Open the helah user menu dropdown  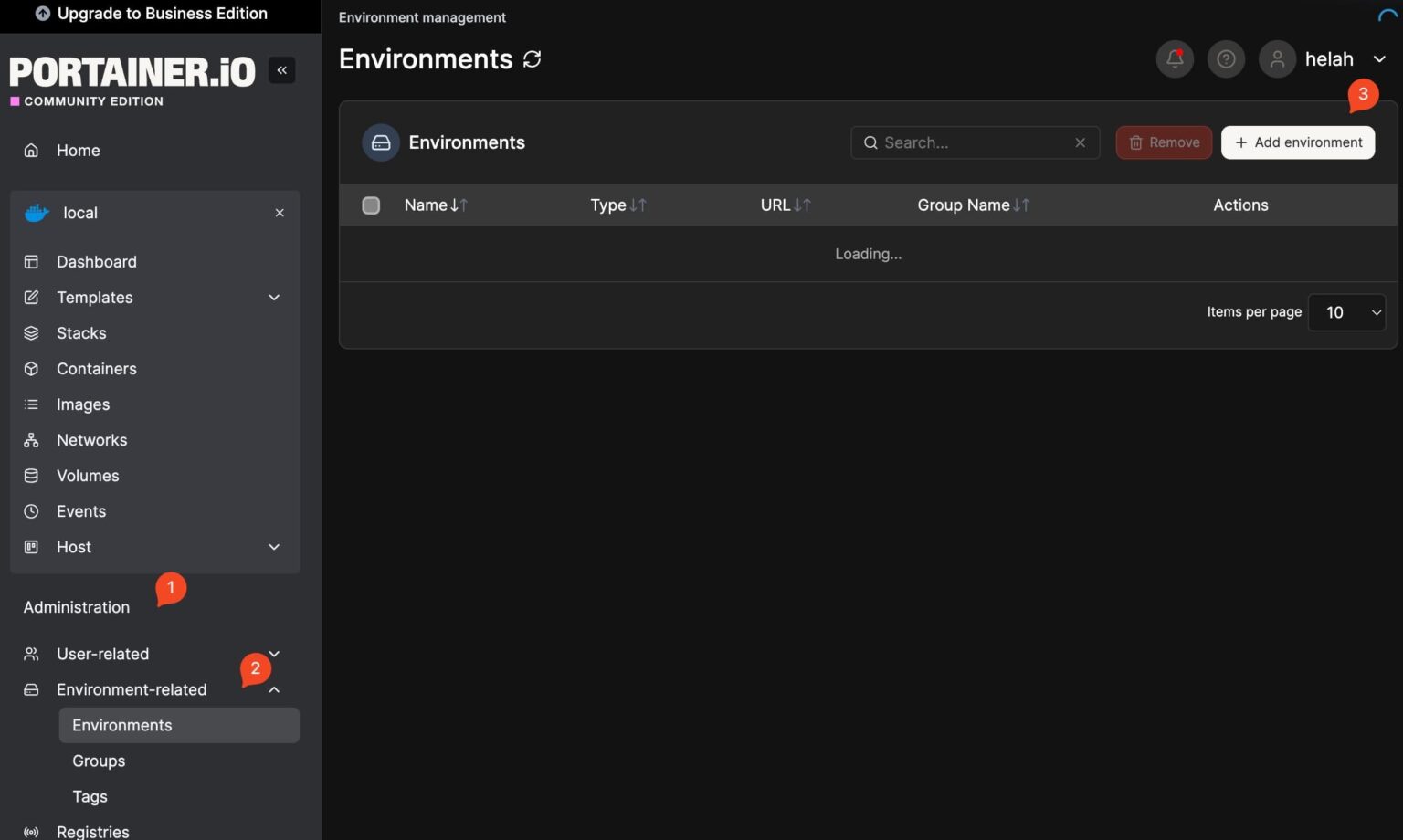click(1379, 59)
